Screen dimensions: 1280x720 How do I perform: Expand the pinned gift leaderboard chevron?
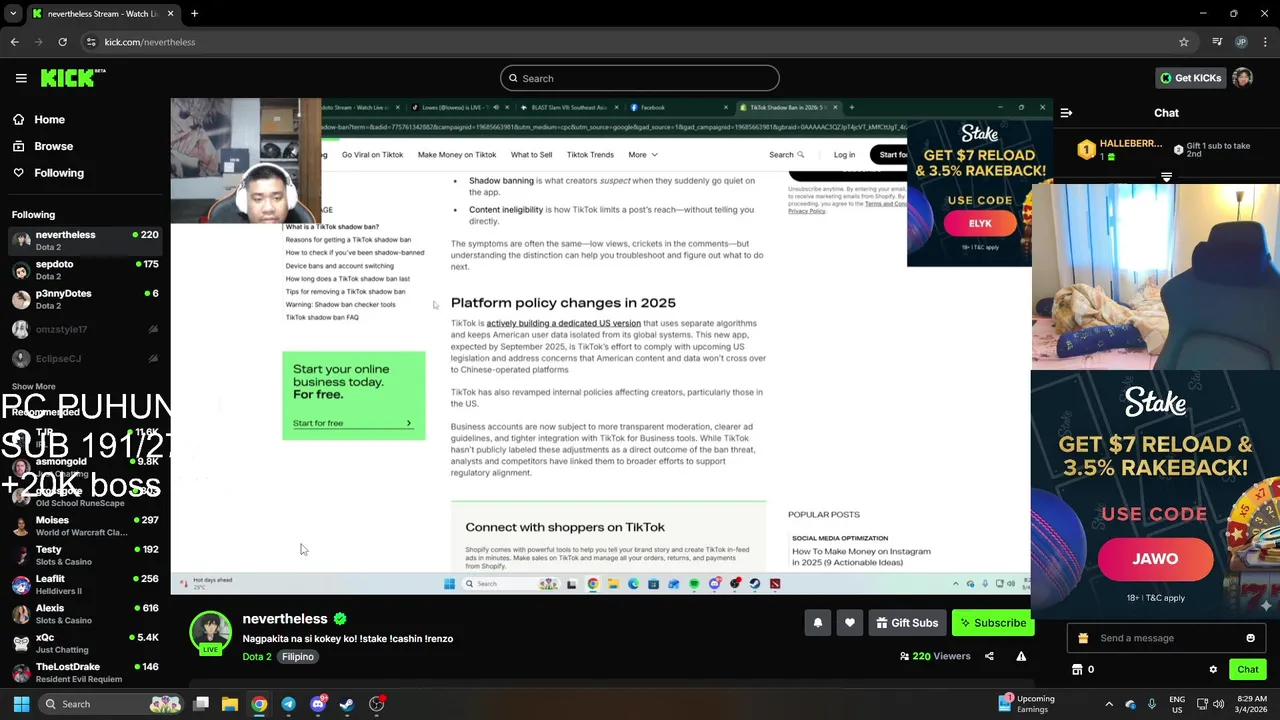click(x=1166, y=177)
